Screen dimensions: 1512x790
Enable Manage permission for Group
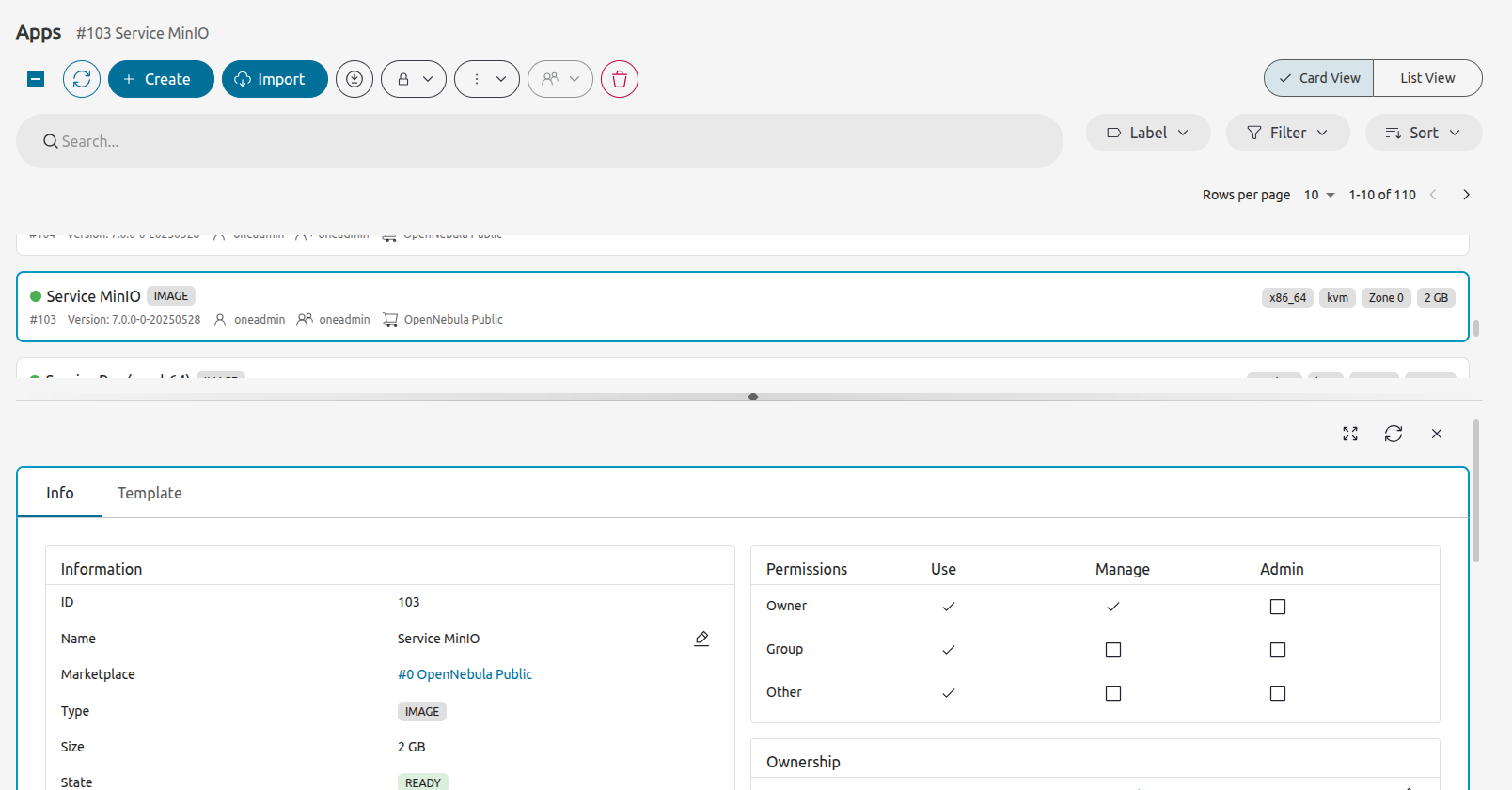[1113, 650]
